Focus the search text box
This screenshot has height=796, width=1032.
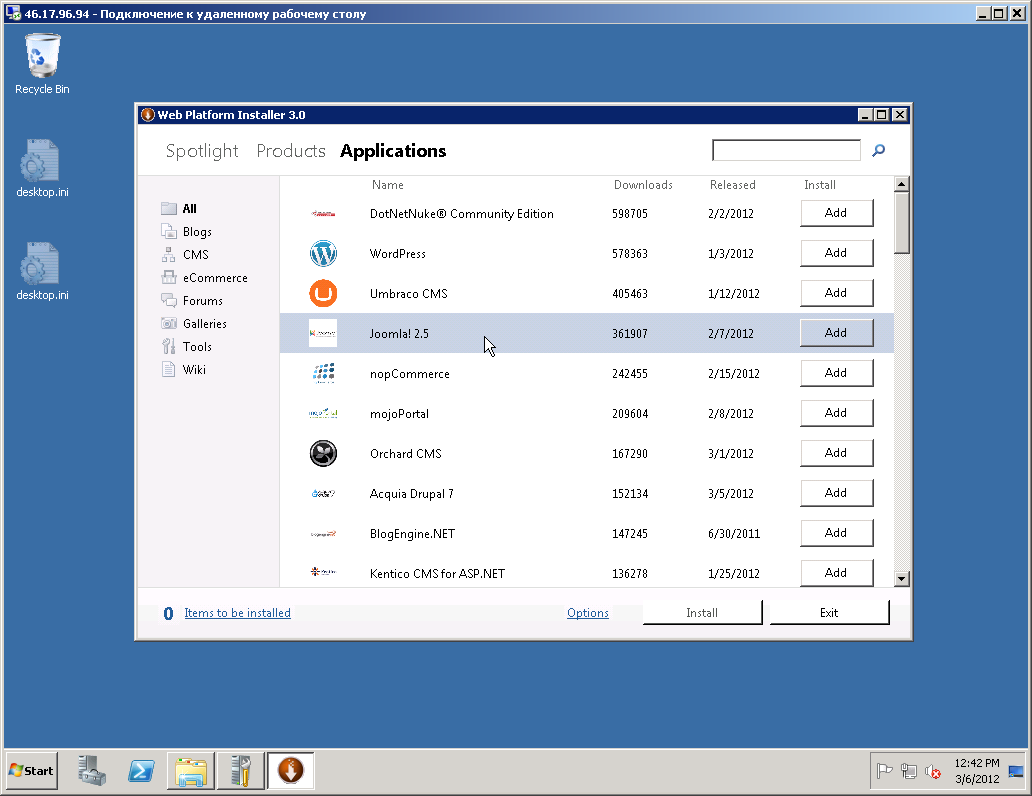pos(787,150)
